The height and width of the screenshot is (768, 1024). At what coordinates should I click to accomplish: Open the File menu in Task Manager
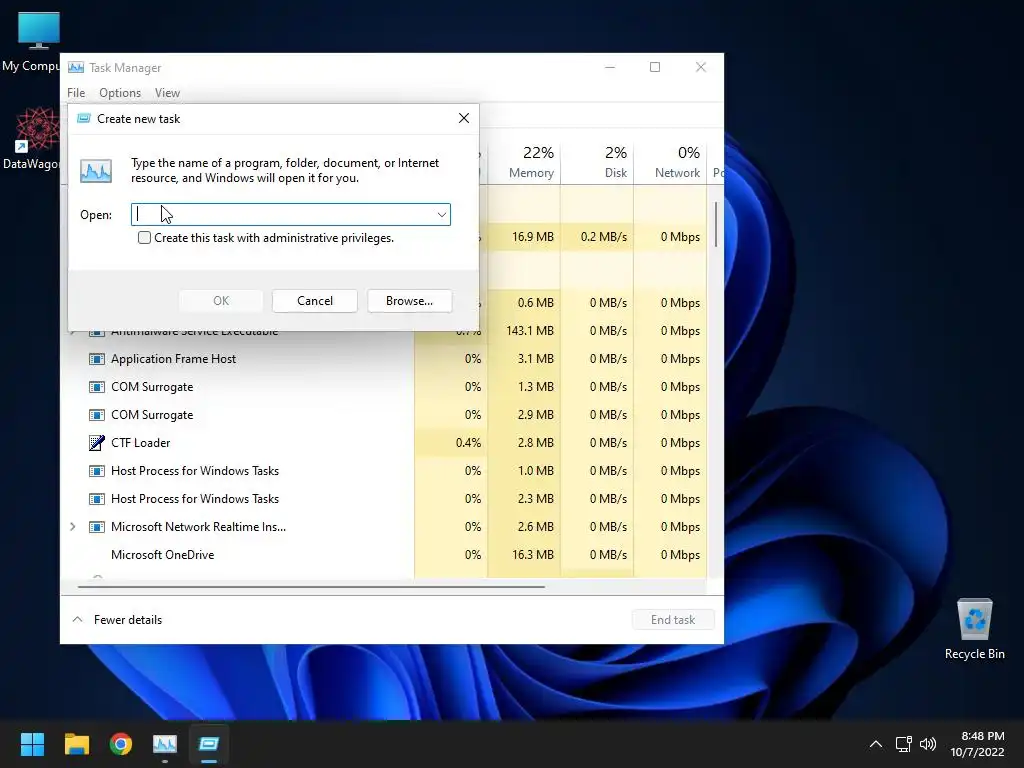pyautogui.click(x=76, y=93)
